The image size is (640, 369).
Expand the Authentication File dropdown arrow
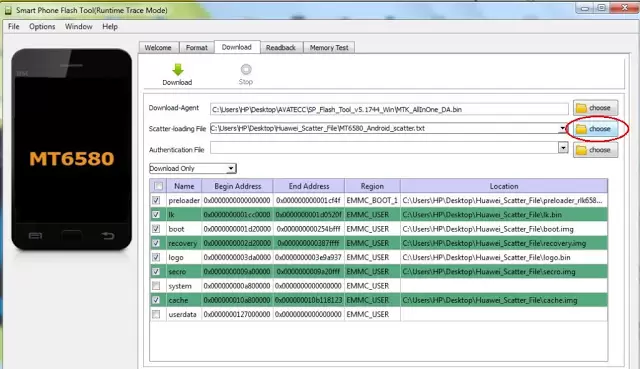point(563,147)
